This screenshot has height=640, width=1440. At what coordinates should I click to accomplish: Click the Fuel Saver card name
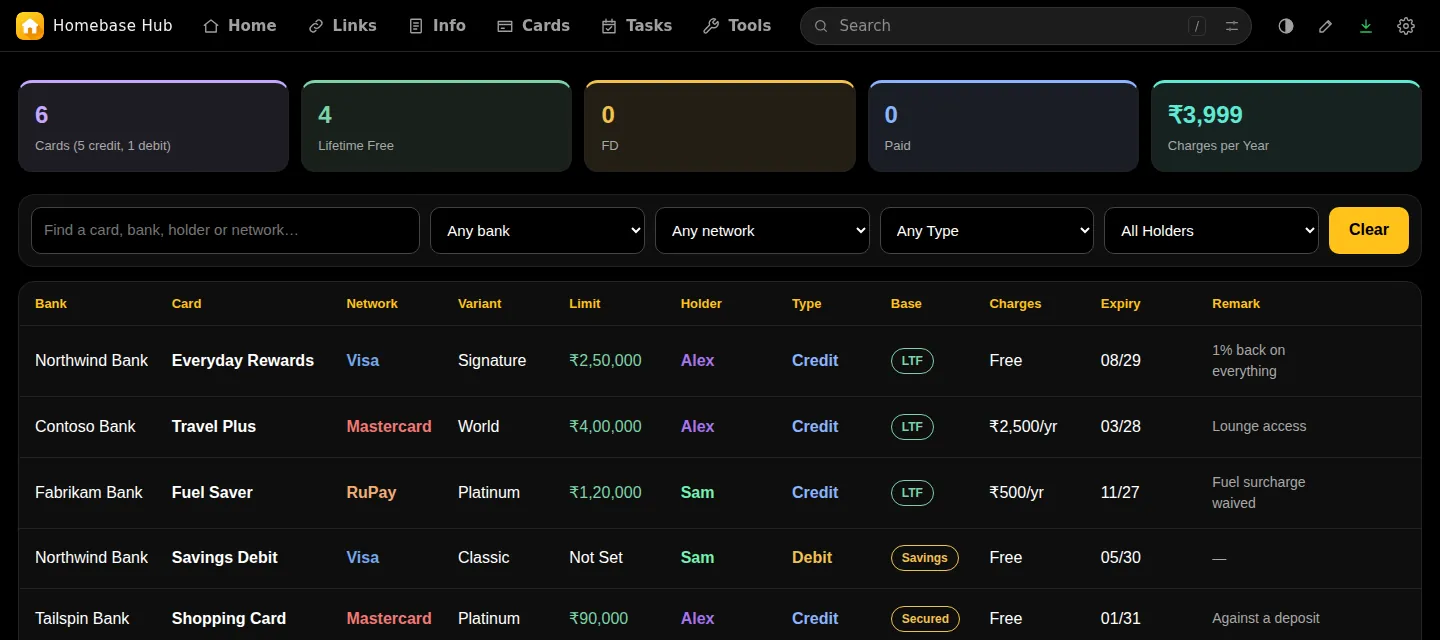click(212, 493)
